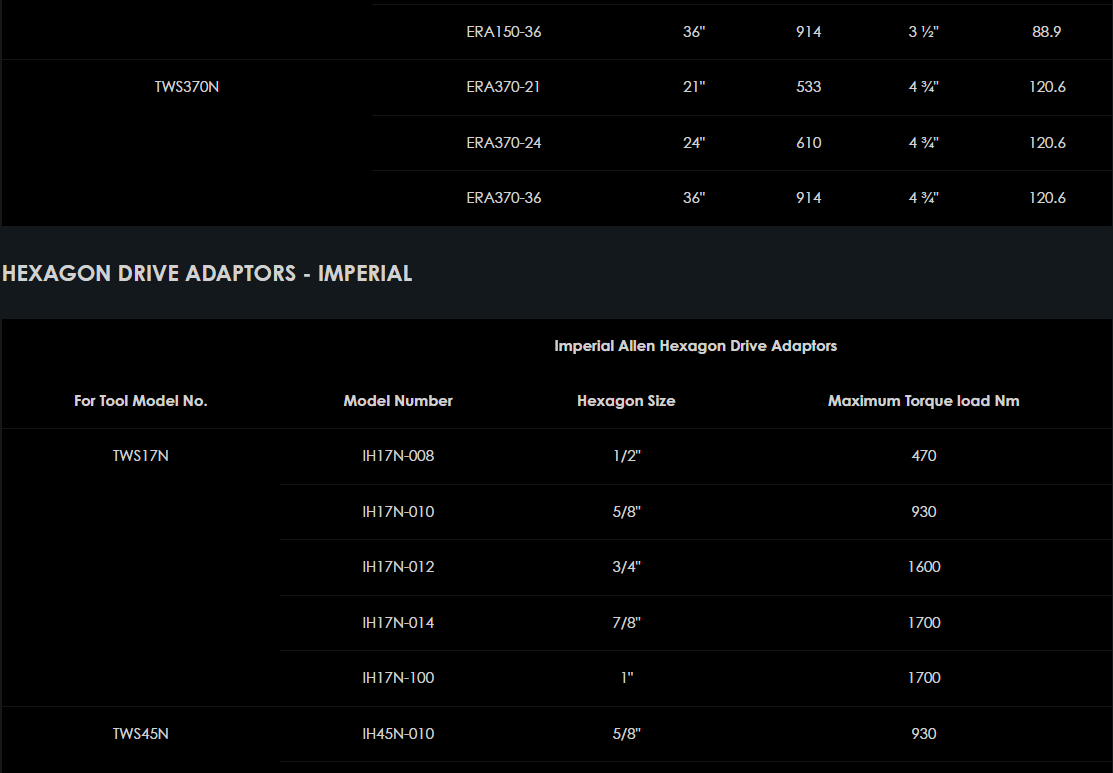The image size is (1113, 773).
Task: Select the Maximum Torque load Nm header
Action: pos(923,401)
